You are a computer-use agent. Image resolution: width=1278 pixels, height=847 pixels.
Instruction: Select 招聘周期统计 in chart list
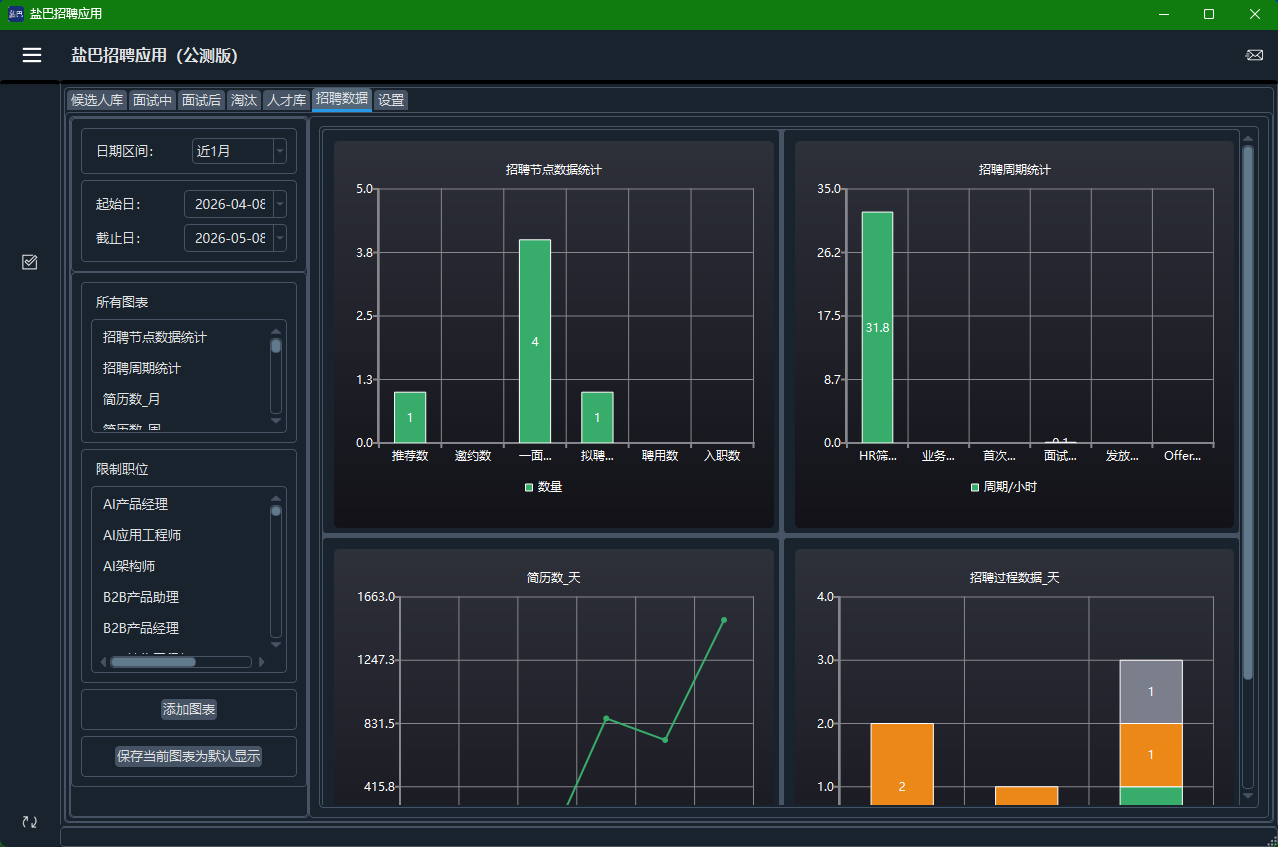click(142, 368)
